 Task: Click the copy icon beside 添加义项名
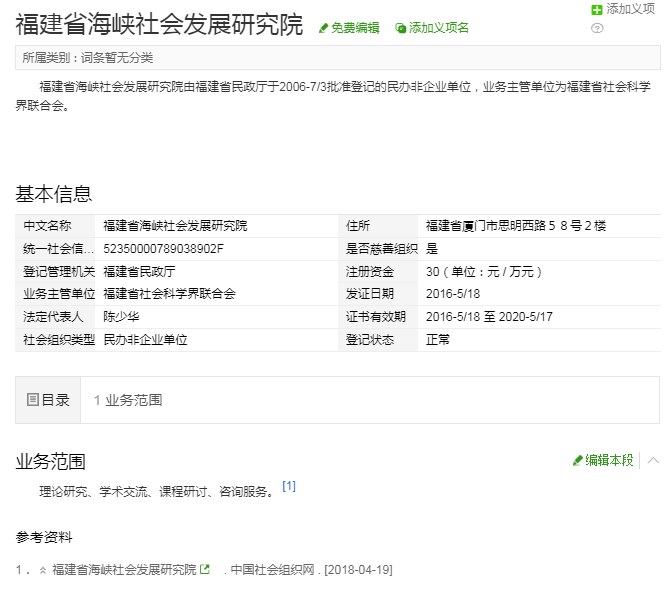tap(400, 29)
